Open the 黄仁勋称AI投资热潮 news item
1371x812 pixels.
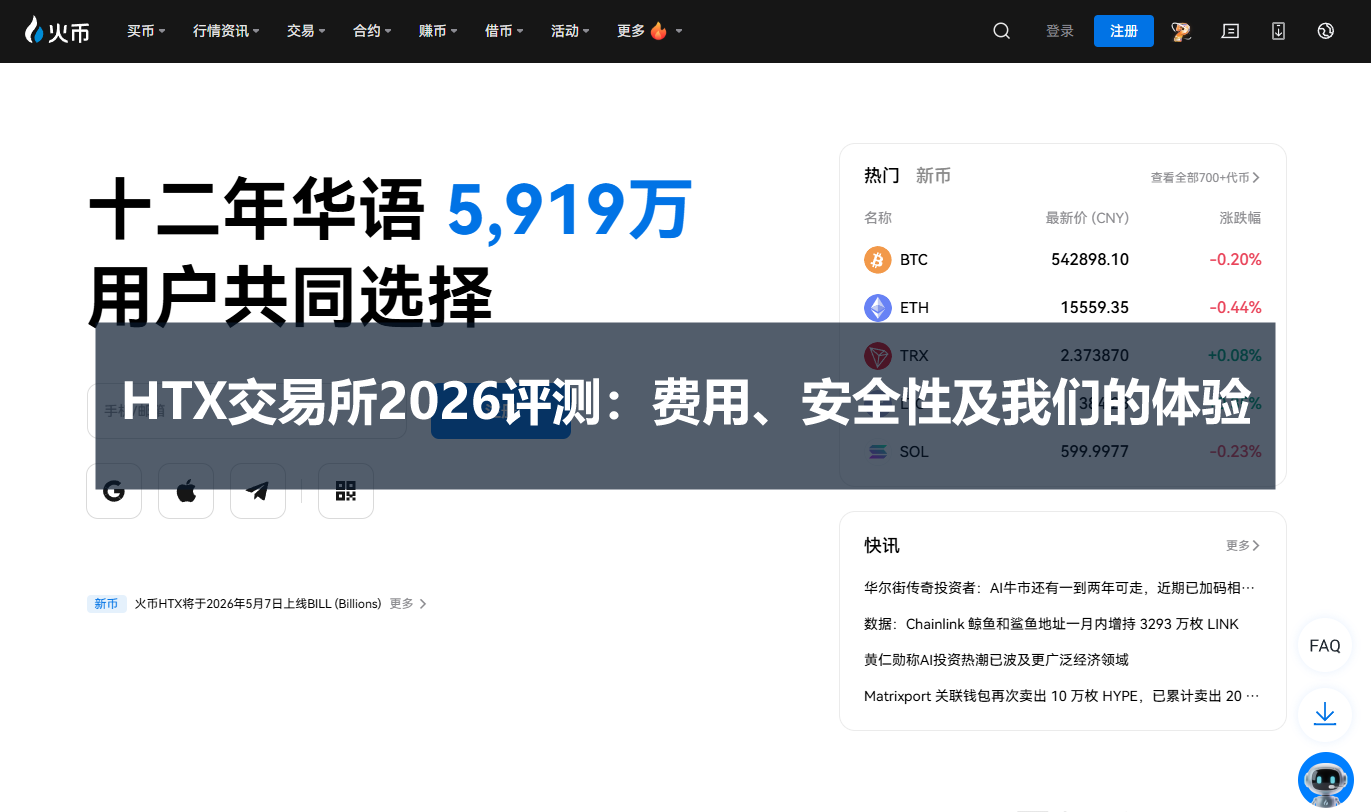(x=996, y=660)
